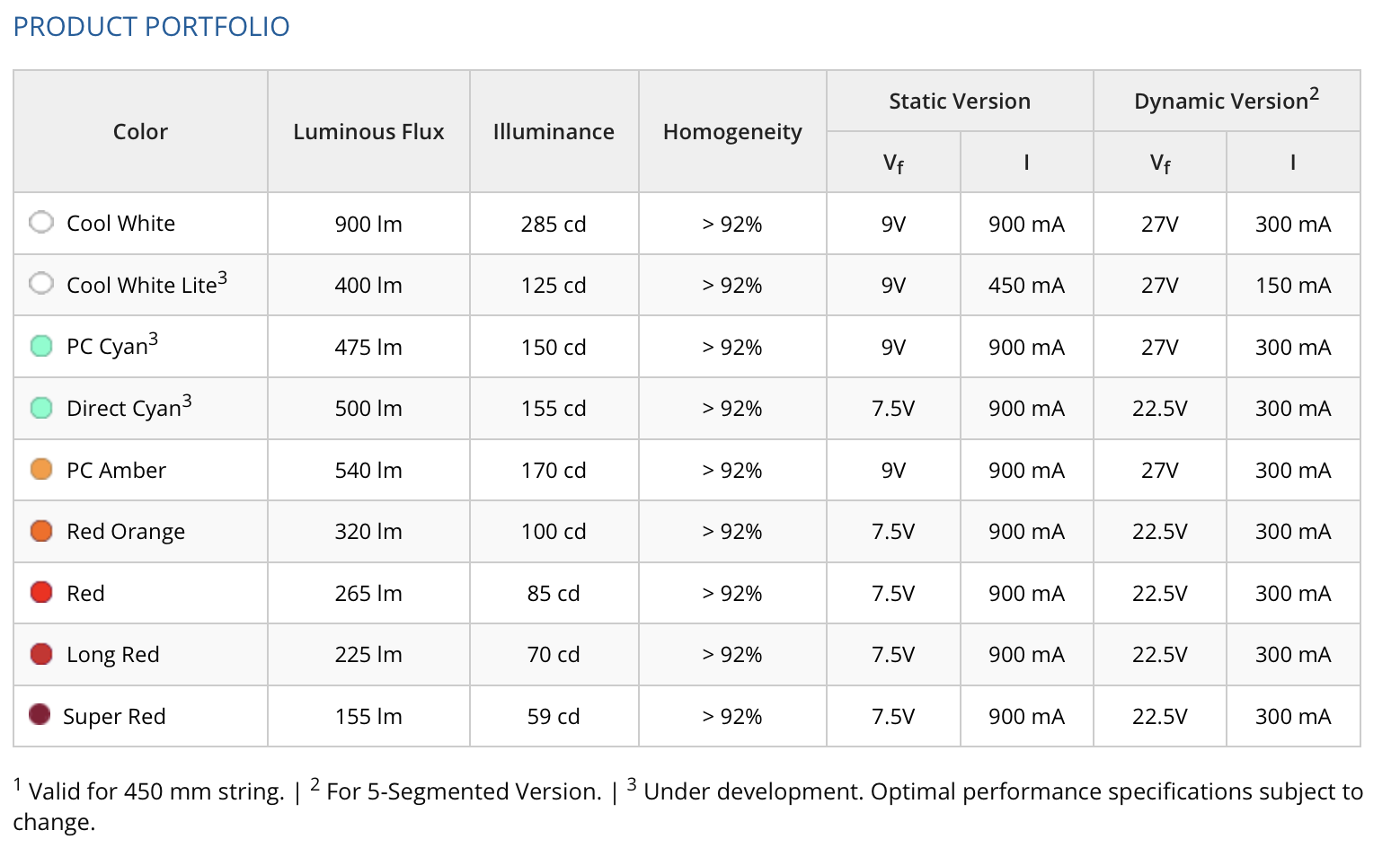Click the Illuminance column header
This screenshot has width=1400, height=857.
pos(554,131)
